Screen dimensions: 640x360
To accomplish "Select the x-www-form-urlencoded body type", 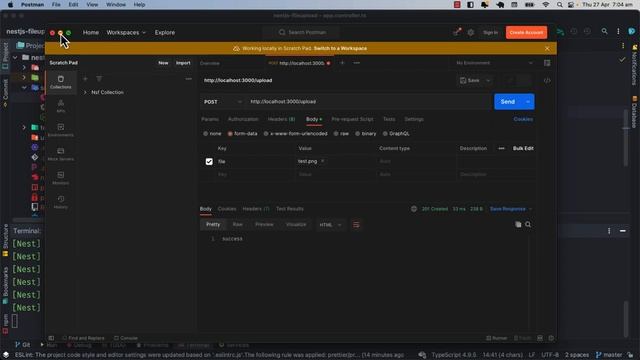I will 296,133.
